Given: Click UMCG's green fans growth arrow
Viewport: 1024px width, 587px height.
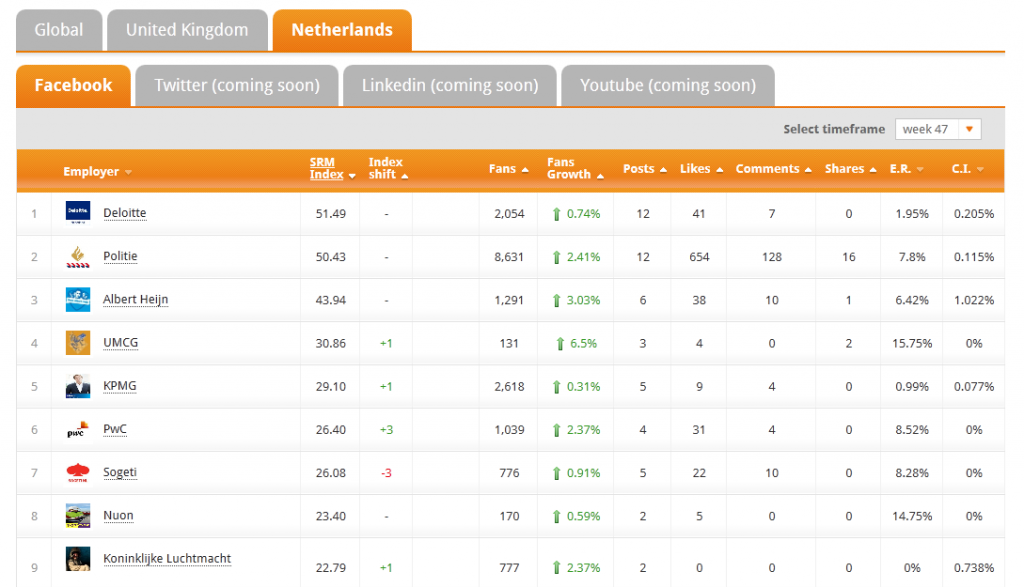Looking at the screenshot, I should [x=560, y=343].
